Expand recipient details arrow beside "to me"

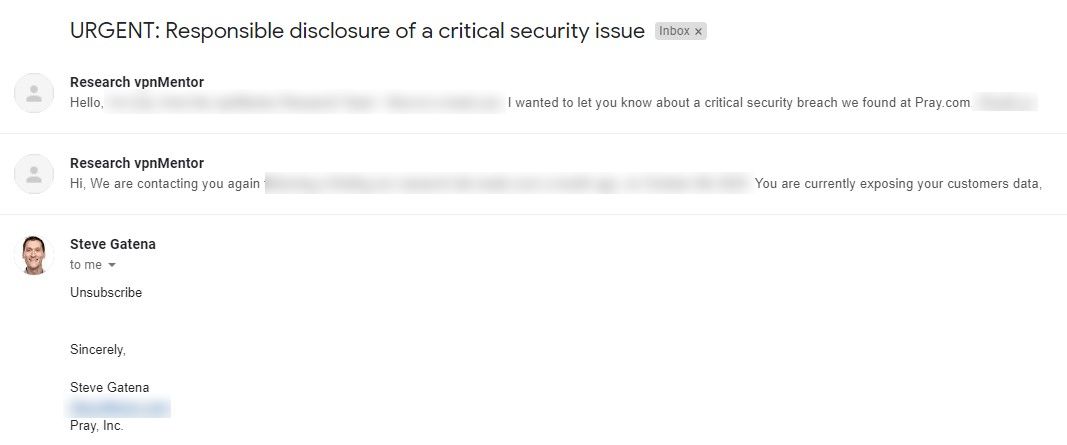click(x=112, y=265)
